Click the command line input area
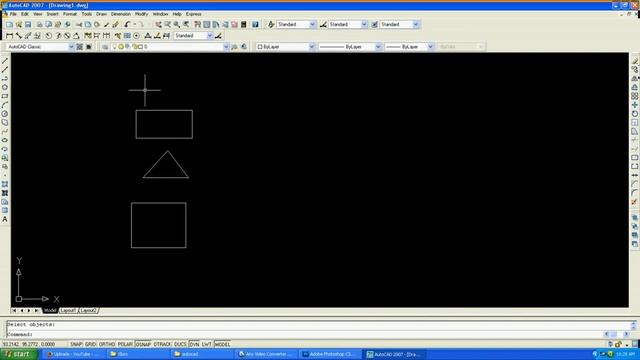Screen dimensions: 640x360 coord(304,334)
